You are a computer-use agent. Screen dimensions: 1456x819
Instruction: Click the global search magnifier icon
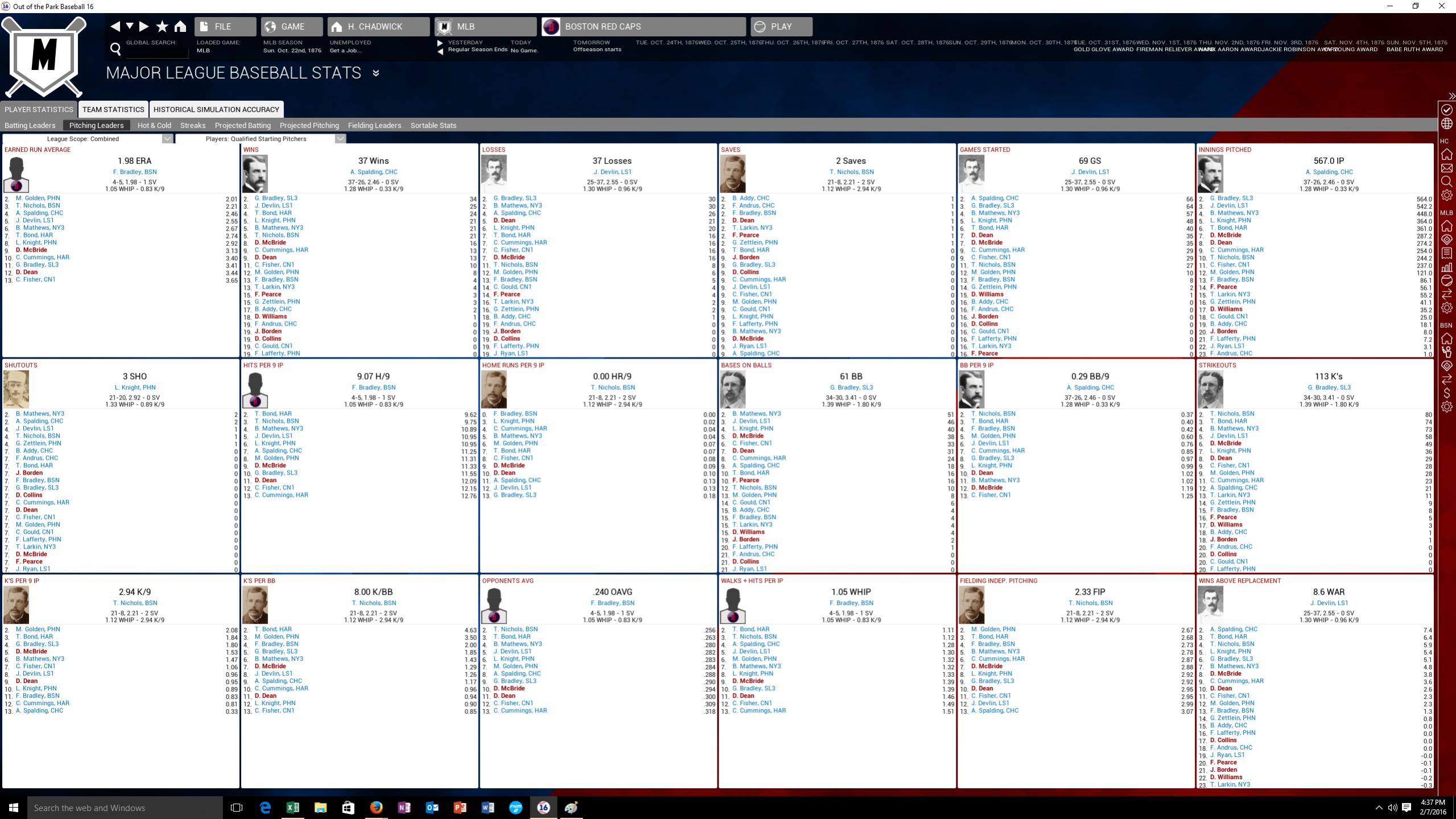click(x=116, y=50)
